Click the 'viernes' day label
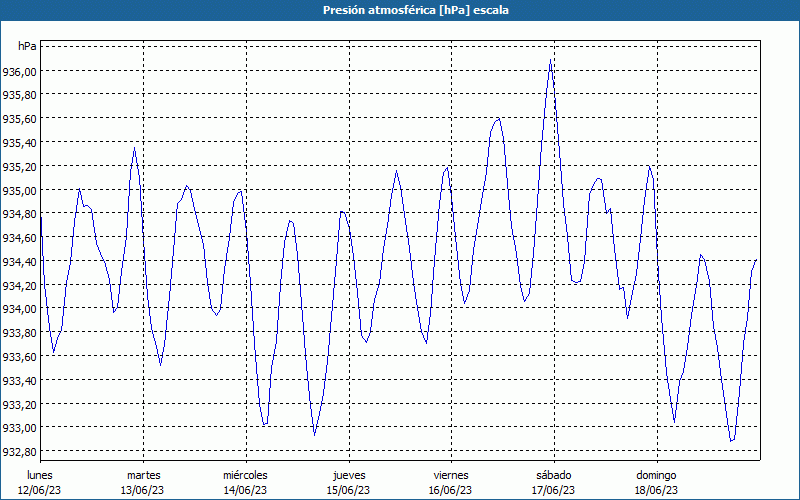This screenshot has height=500, width=800. 451,475
